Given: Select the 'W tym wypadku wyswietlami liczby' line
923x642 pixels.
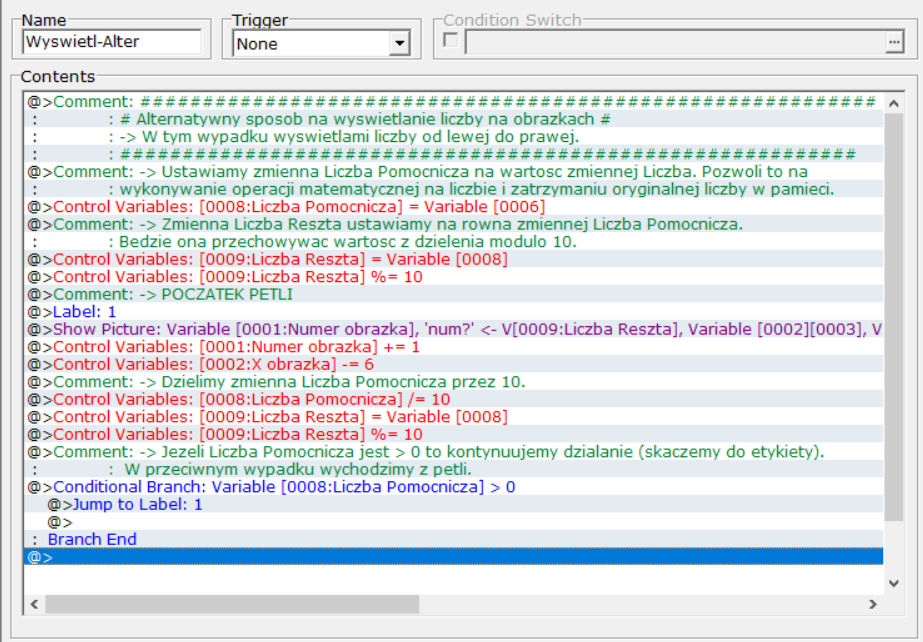Looking at the screenshot, I should [453, 137].
